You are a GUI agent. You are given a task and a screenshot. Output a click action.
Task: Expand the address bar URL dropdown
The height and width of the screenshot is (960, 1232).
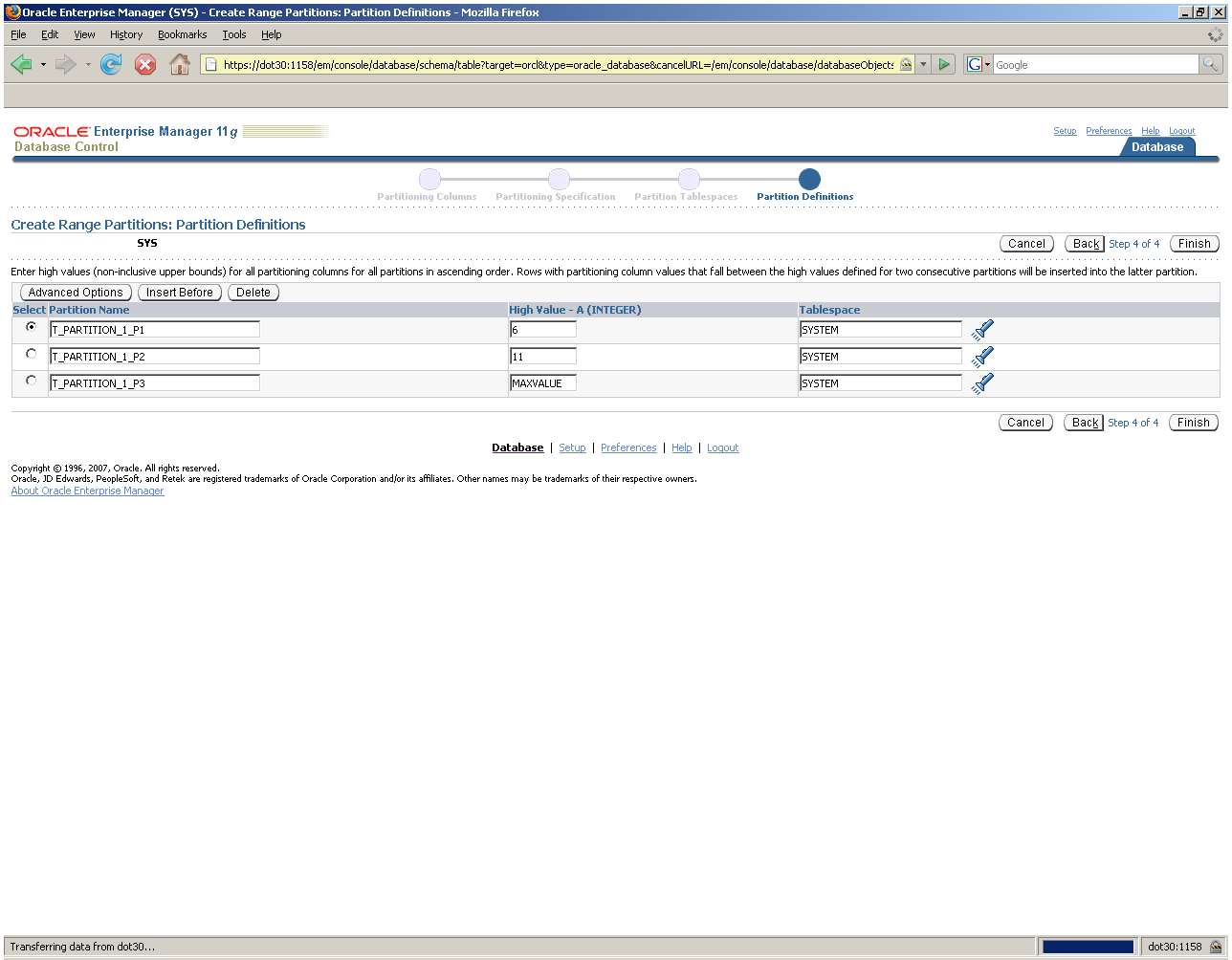923,65
